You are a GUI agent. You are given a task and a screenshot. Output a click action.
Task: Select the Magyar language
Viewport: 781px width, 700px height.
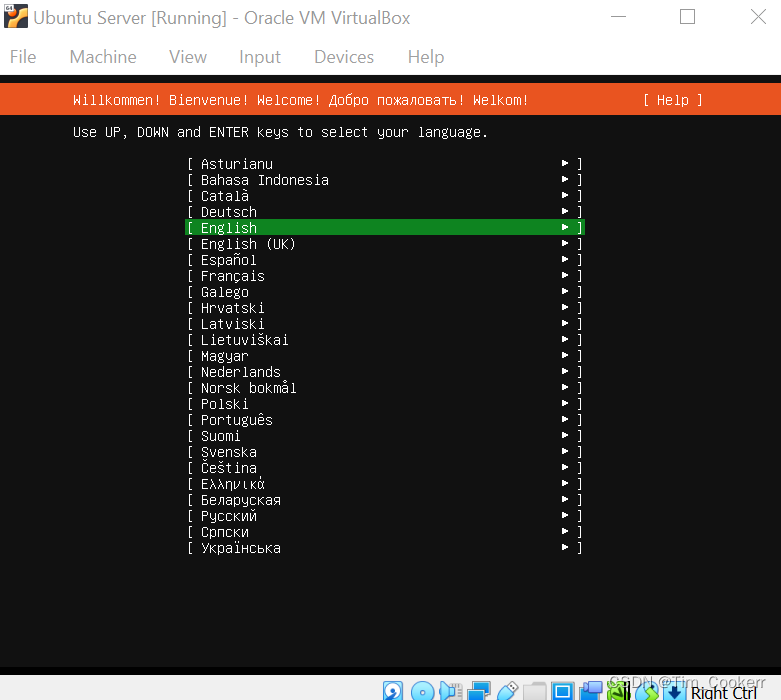385,356
